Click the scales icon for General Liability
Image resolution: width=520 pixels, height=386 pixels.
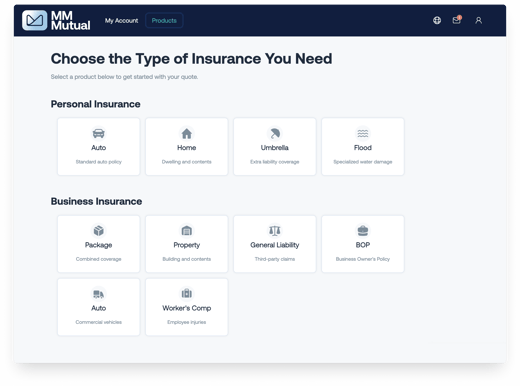coord(275,230)
